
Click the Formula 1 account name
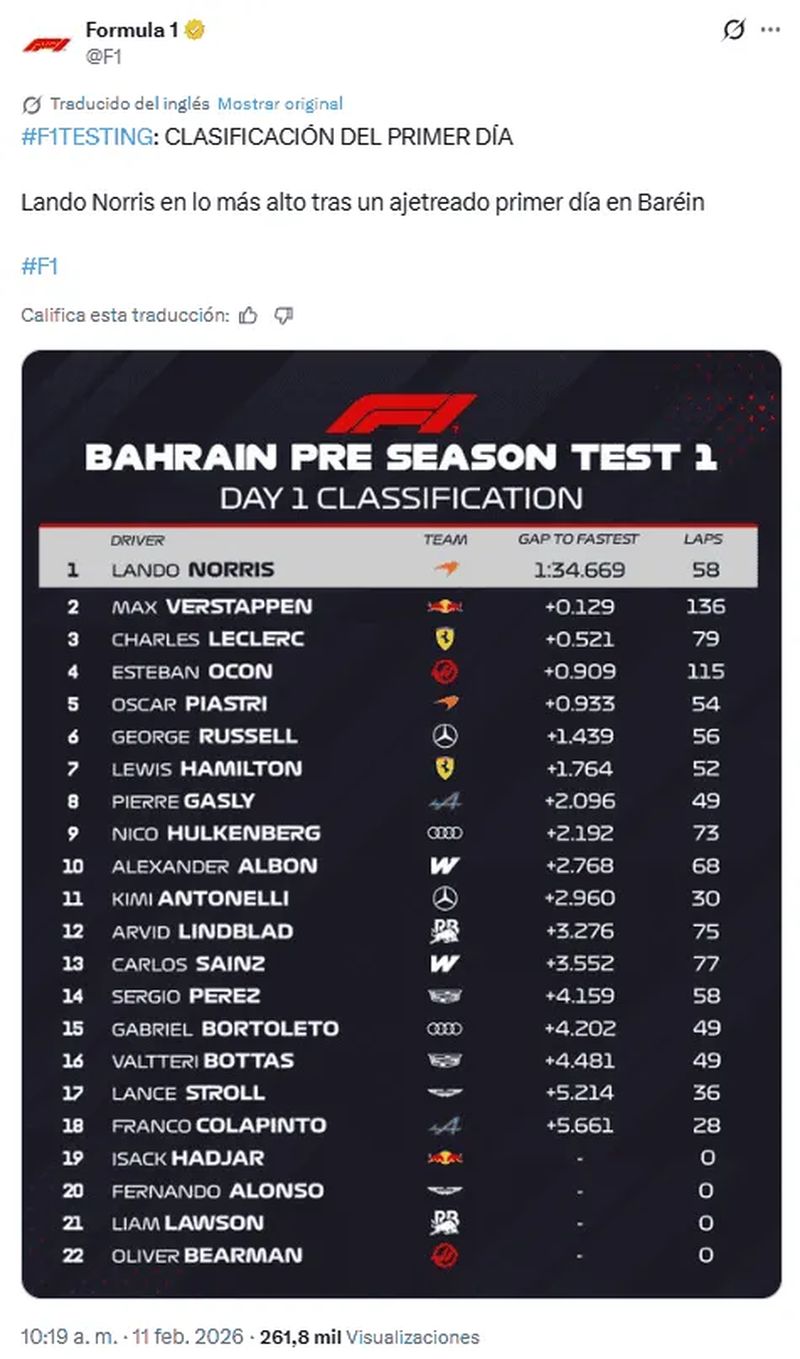click(131, 31)
